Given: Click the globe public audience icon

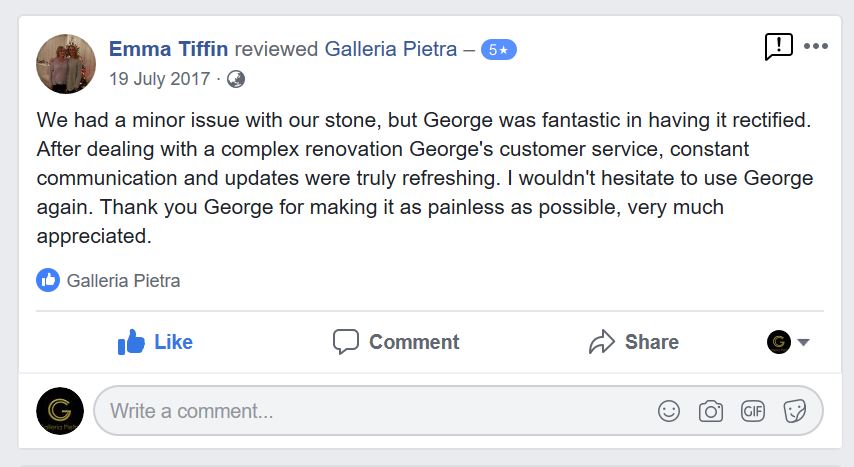Looking at the screenshot, I should tap(236, 78).
